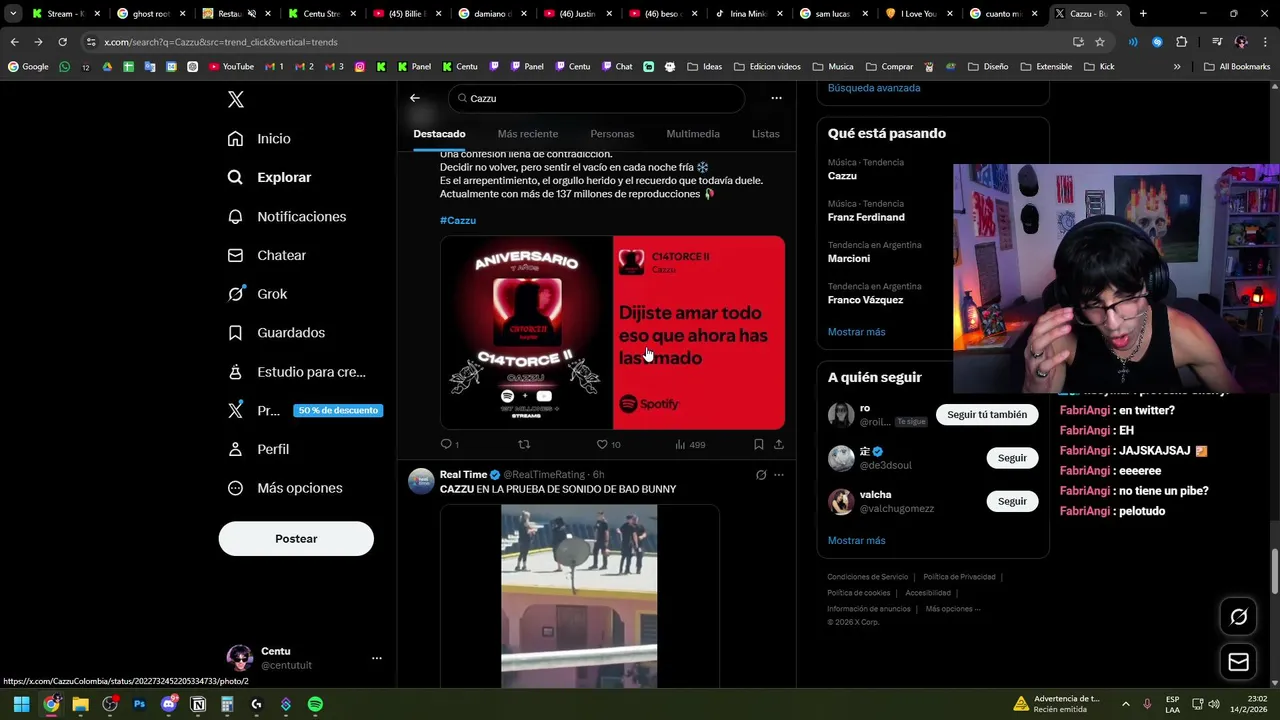The height and width of the screenshot is (720, 1280).
Task: Click the Postear button
Action: [x=296, y=538]
